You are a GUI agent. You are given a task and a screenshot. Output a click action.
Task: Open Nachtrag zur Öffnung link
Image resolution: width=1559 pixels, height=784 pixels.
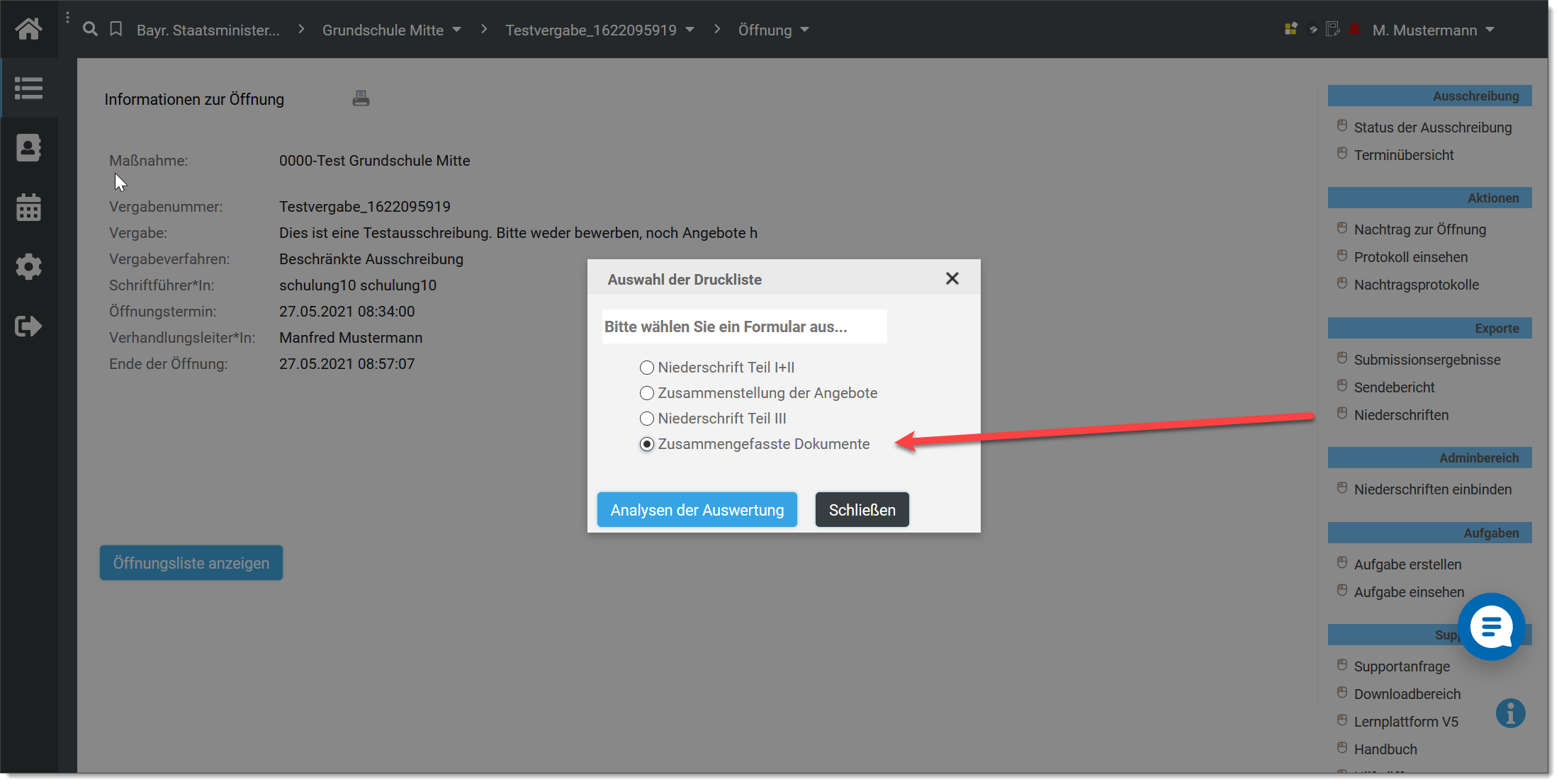click(x=1419, y=229)
